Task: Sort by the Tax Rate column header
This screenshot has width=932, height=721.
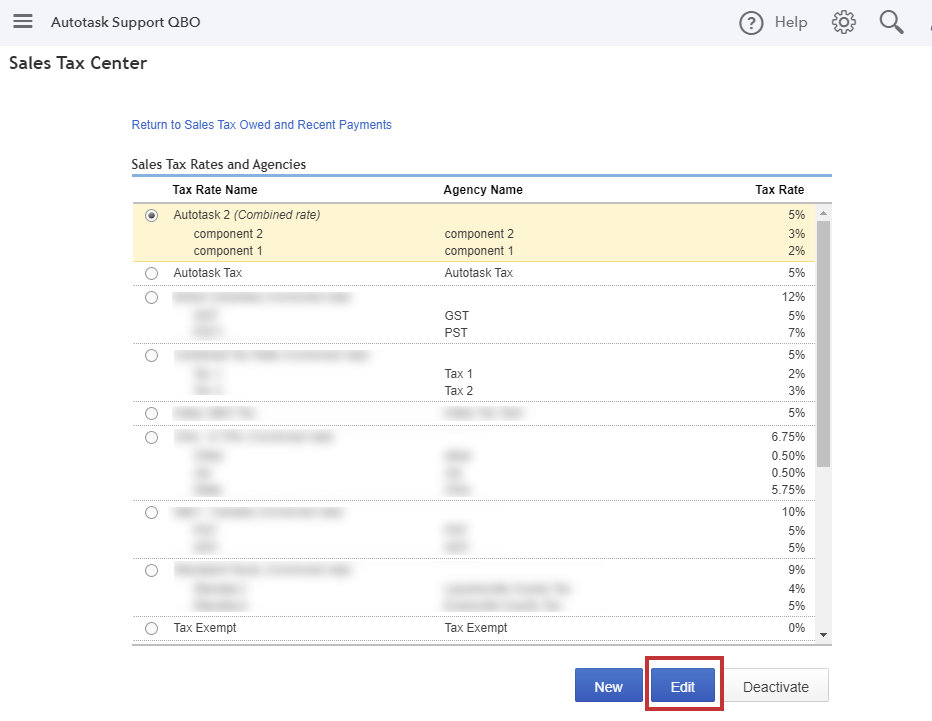Action: [780, 189]
